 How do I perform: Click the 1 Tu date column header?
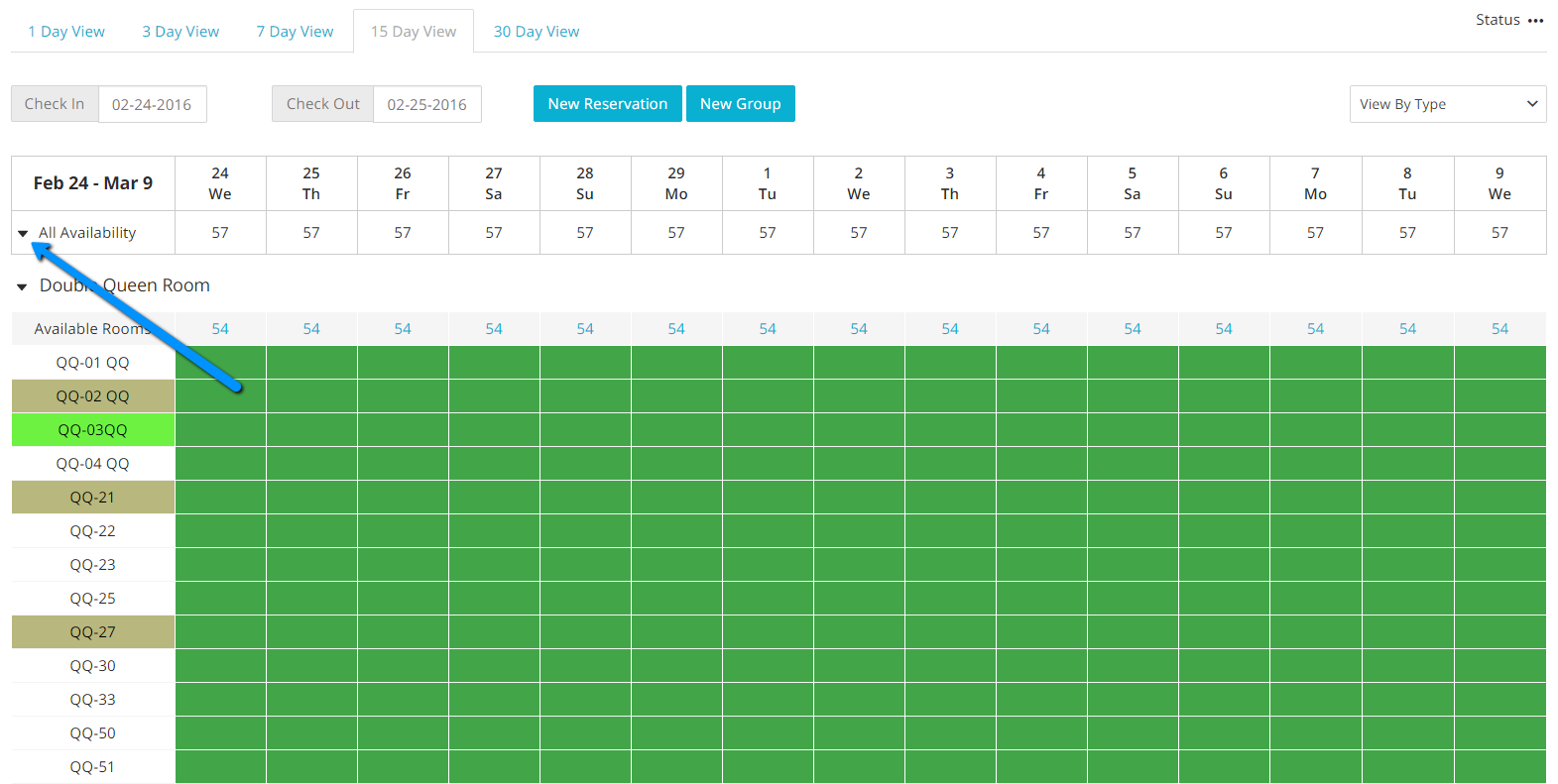click(768, 183)
